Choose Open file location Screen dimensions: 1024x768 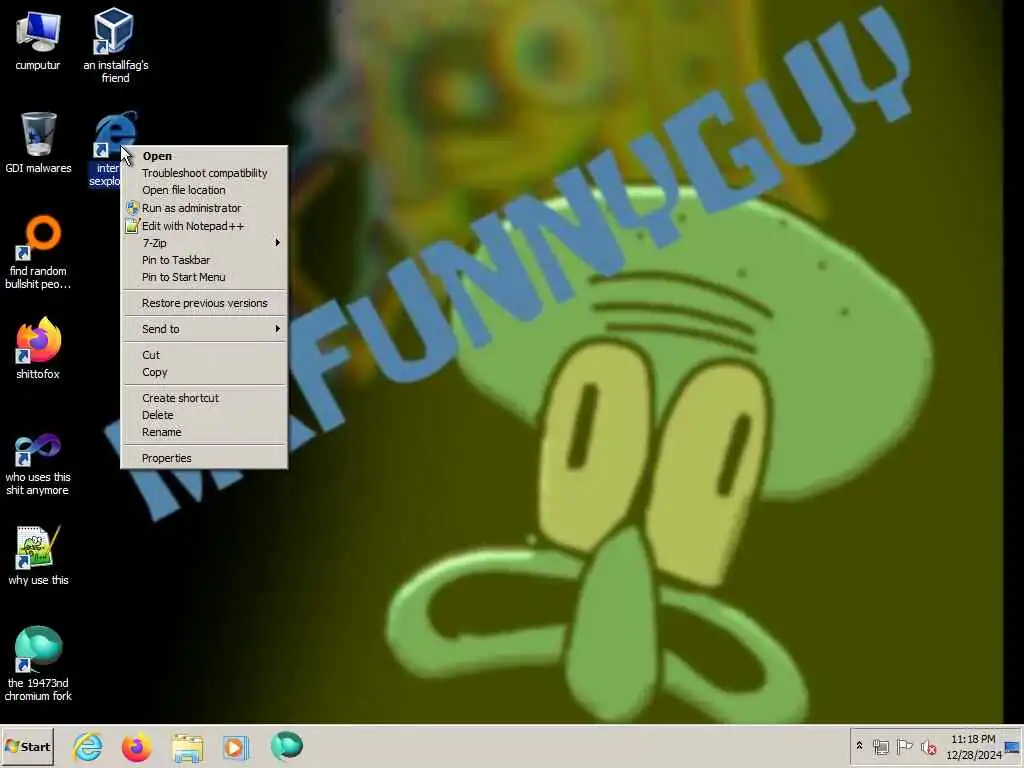(204, 190)
